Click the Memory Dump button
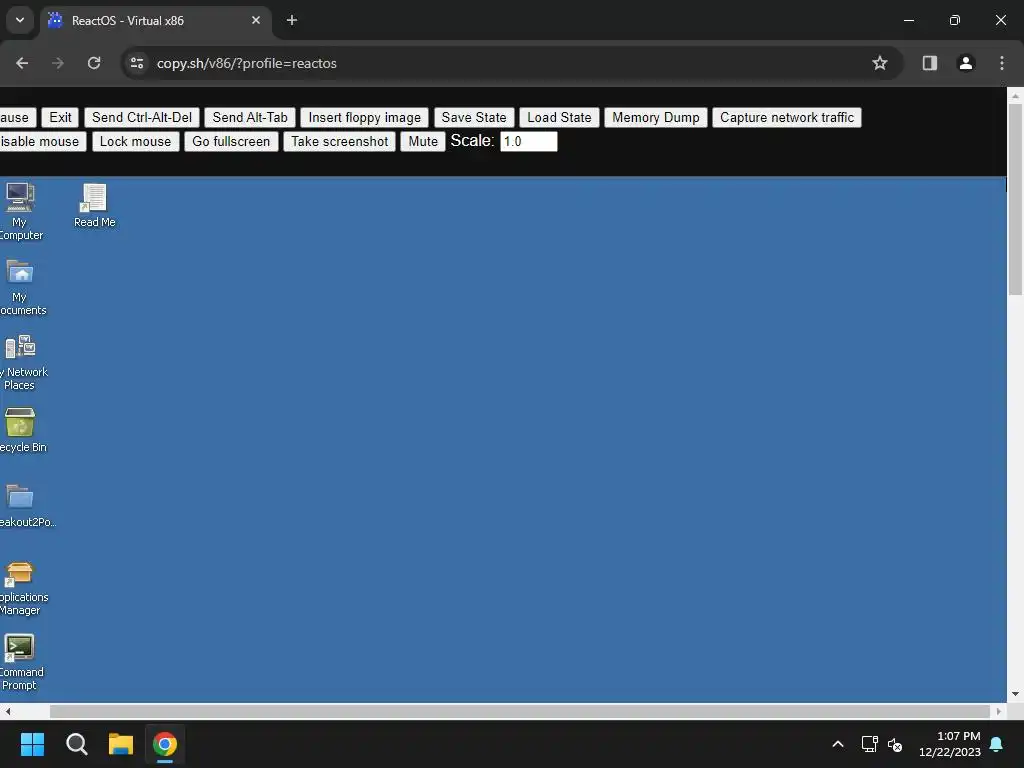The image size is (1024, 768). (x=656, y=118)
